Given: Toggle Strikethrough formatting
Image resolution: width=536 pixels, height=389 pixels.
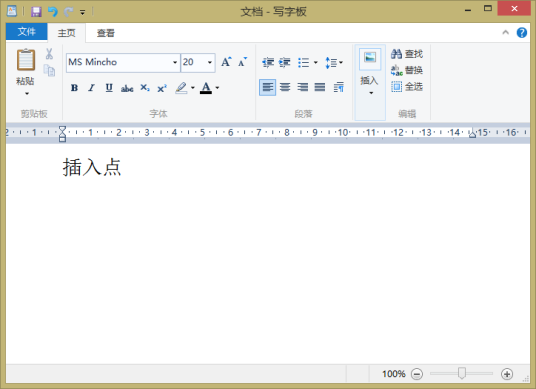Looking at the screenshot, I should point(127,88).
